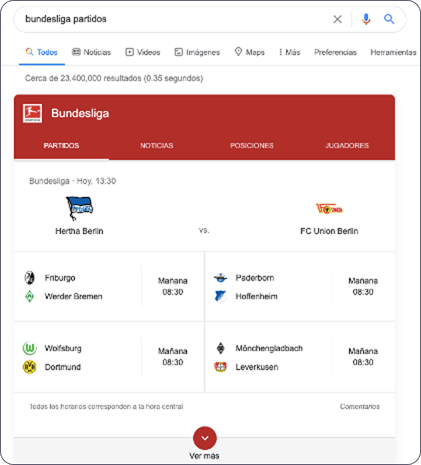421x465 pixels.
Task: Select the PARTIDOS tab in the Bundesliga card
Action: click(x=61, y=146)
